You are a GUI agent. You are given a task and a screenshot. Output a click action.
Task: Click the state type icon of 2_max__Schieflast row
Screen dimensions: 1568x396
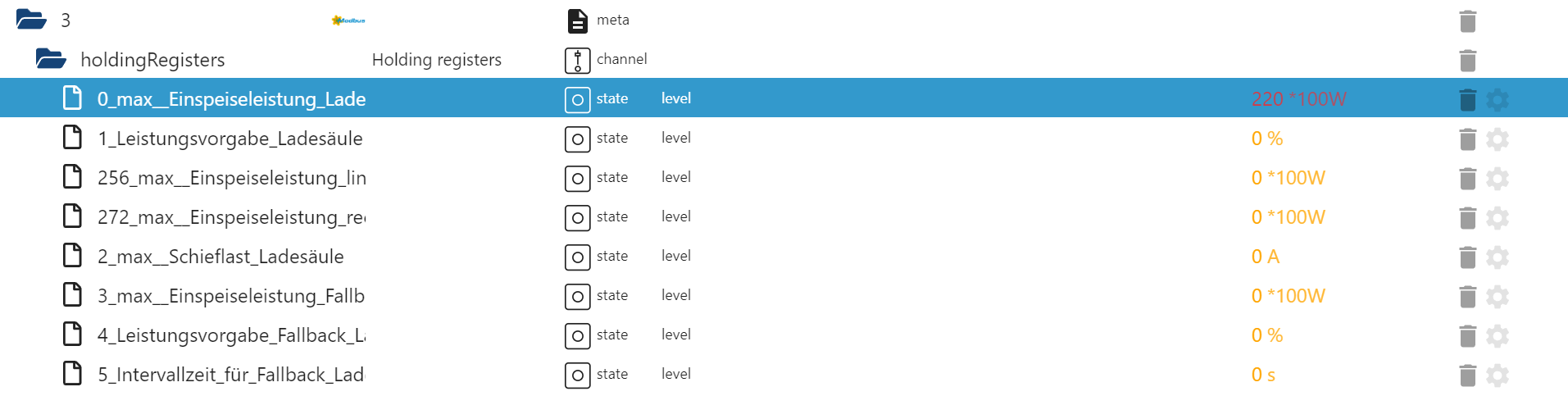[x=577, y=257]
